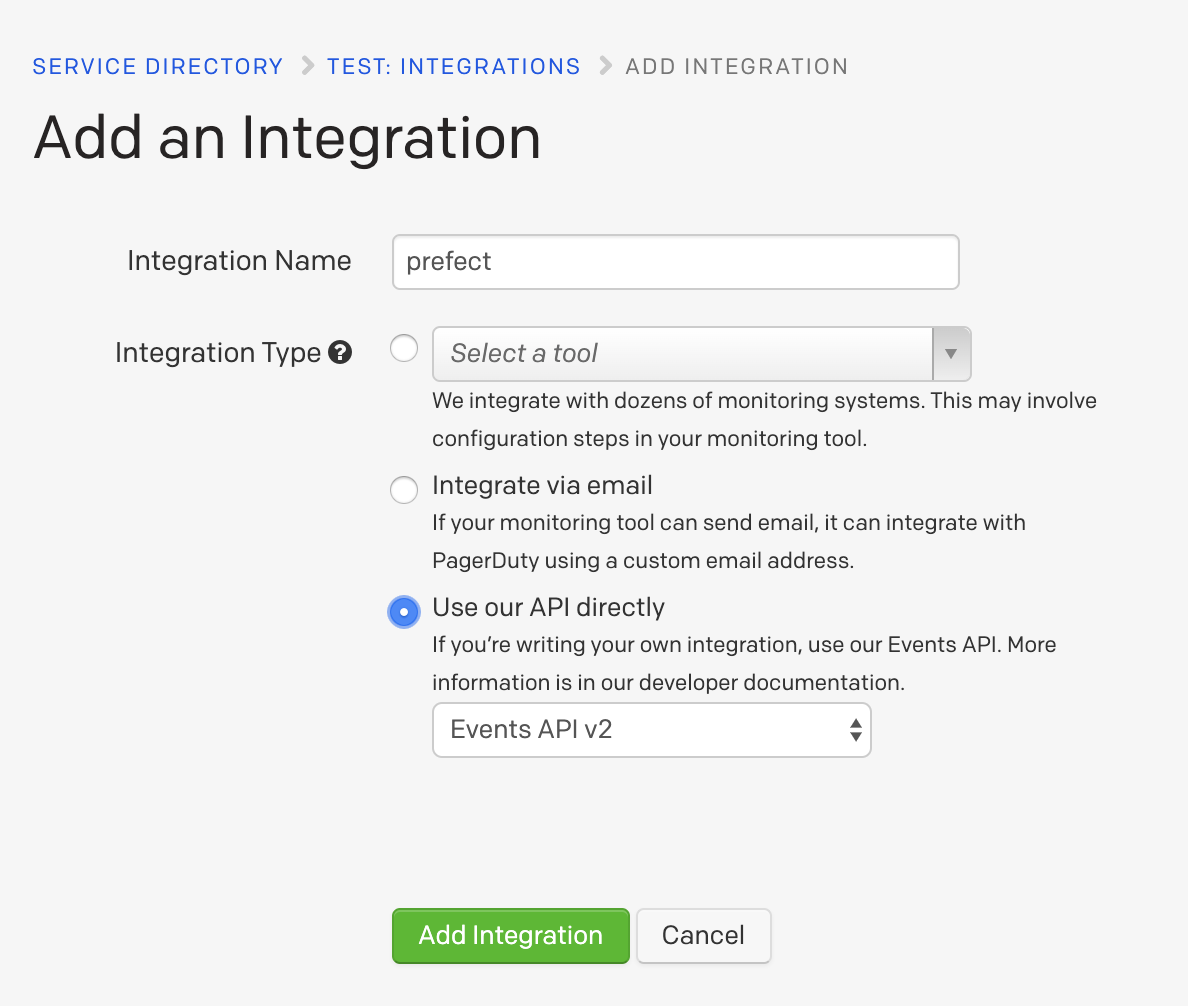Click the ADD INTEGRATION breadcrumb item
The width and height of the screenshot is (1188, 1006).
pos(736,67)
